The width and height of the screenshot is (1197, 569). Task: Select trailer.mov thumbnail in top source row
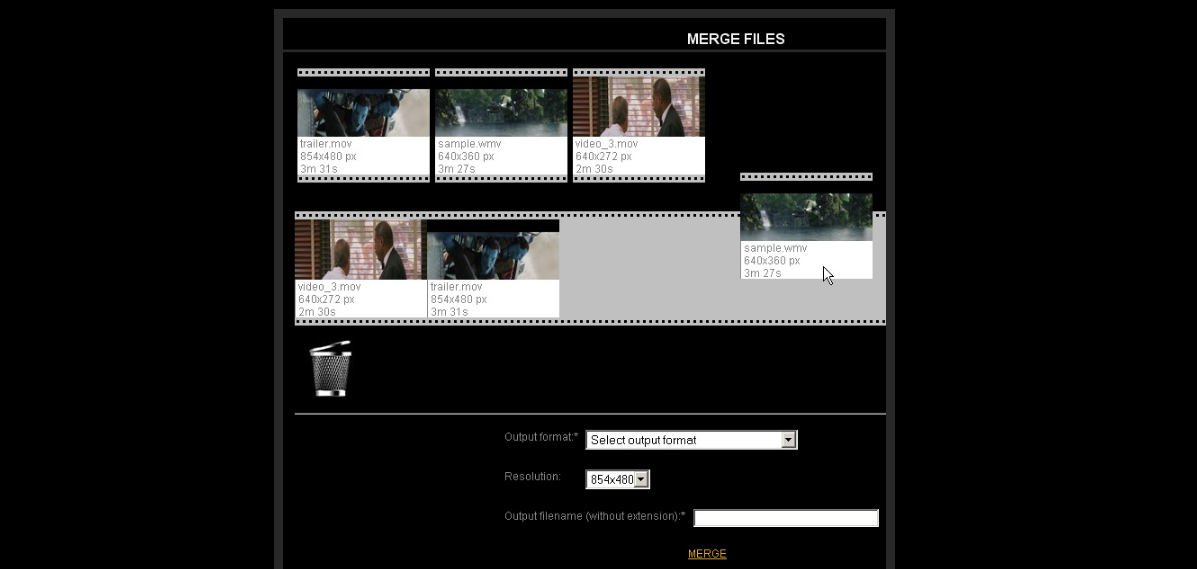[363, 113]
